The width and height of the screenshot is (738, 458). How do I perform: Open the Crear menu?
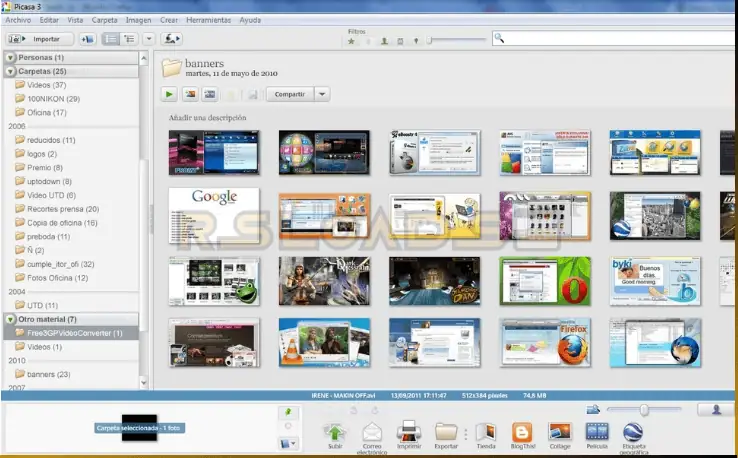[168, 20]
